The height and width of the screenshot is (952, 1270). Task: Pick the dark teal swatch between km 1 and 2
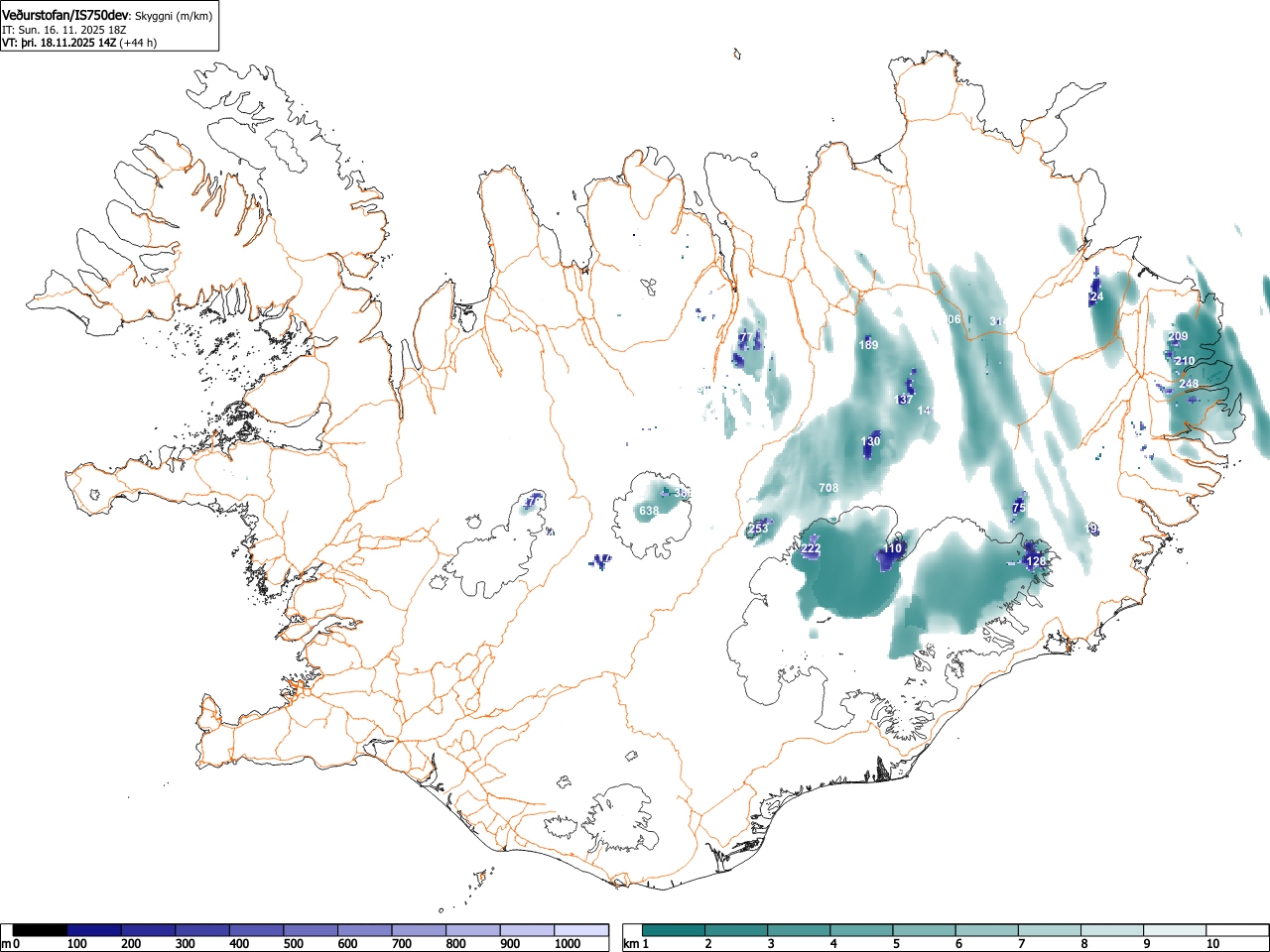coord(674,930)
